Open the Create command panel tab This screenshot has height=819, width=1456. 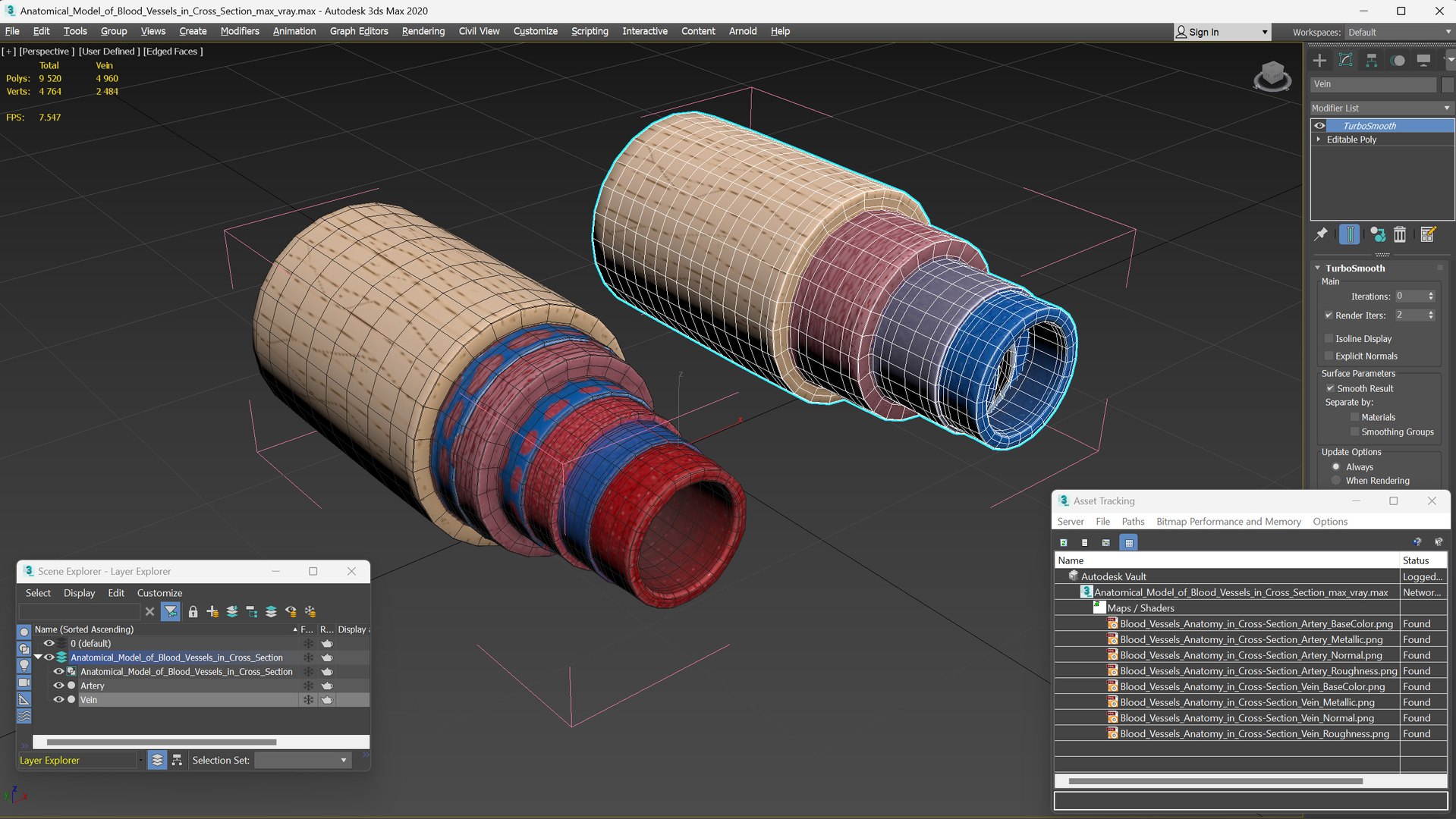[1319, 61]
